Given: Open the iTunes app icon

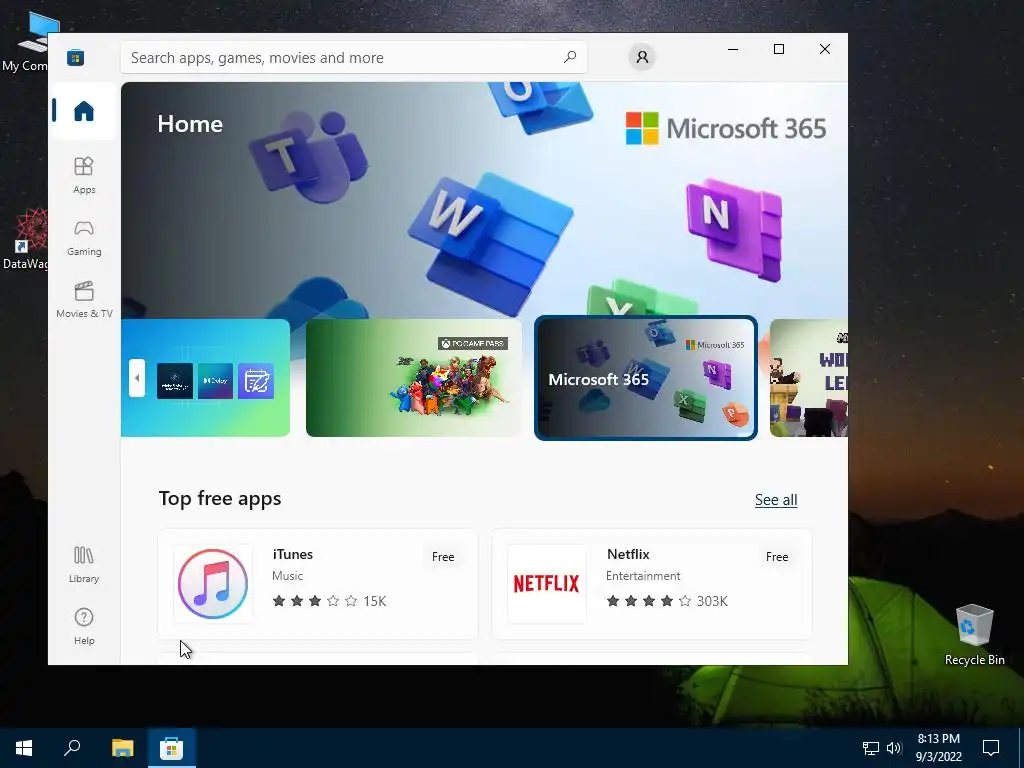Looking at the screenshot, I should (x=213, y=584).
